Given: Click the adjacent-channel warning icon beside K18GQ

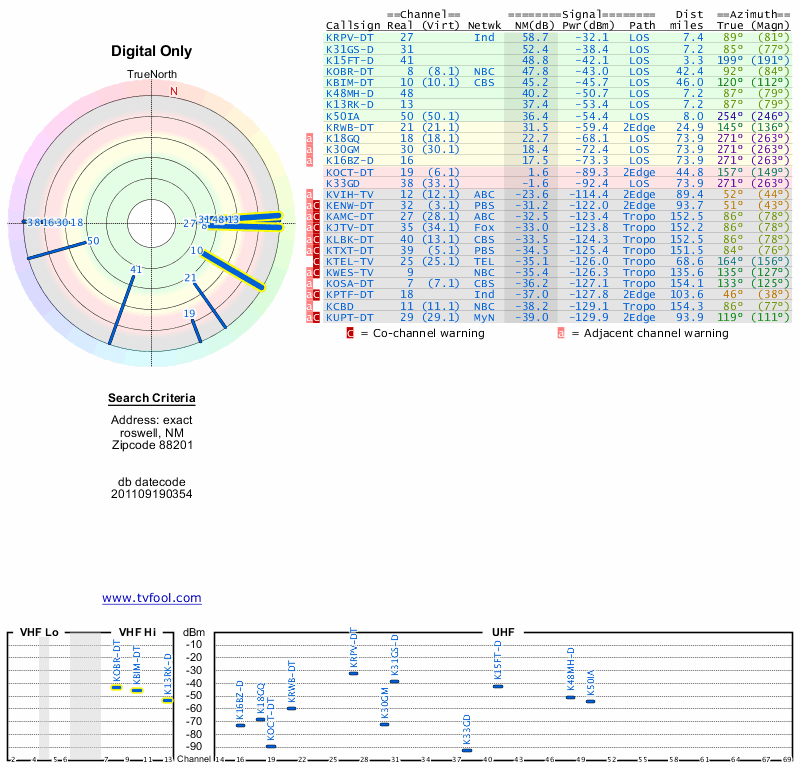Looking at the screenshot, I should pos(310,139).
